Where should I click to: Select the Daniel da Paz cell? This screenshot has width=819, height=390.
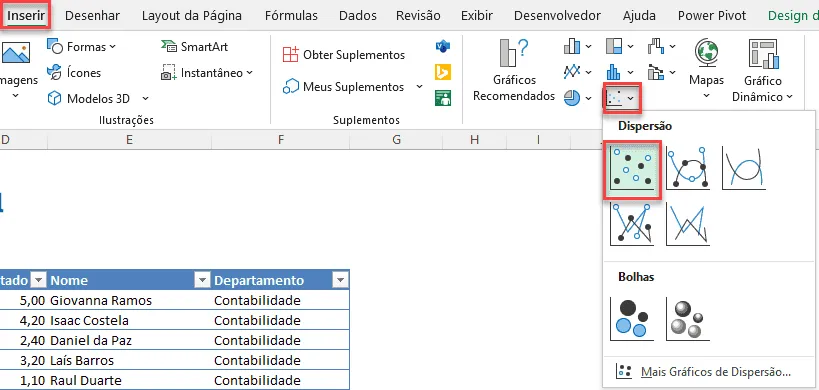(129, 340)
